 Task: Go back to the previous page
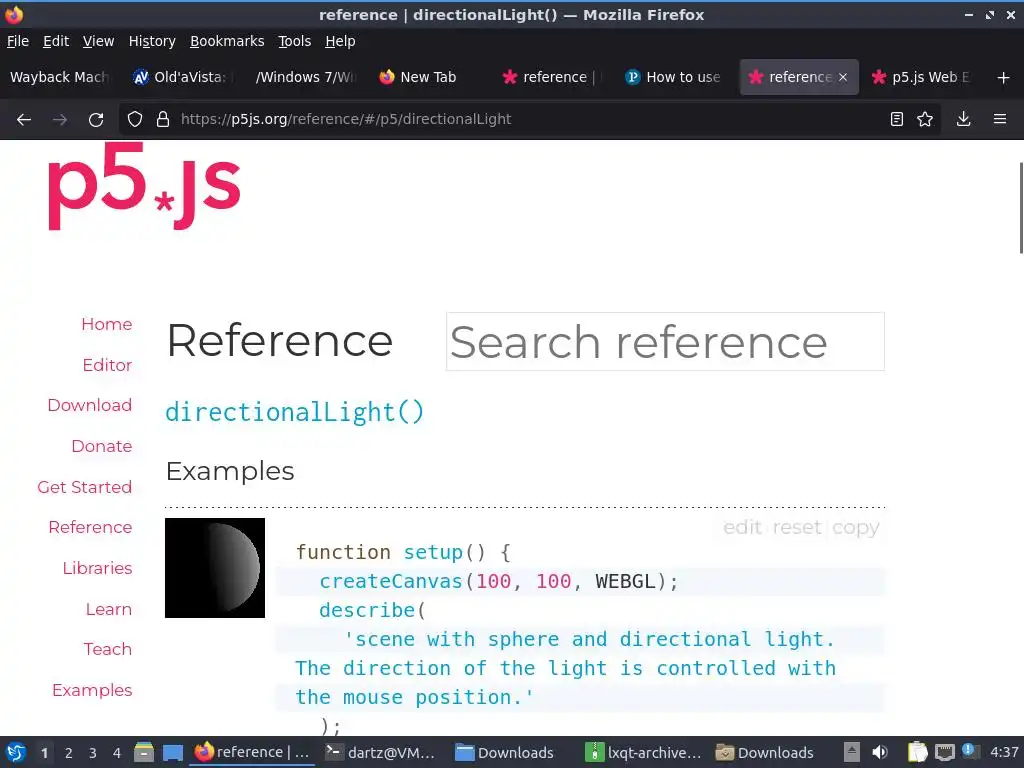tap(24, 120)
